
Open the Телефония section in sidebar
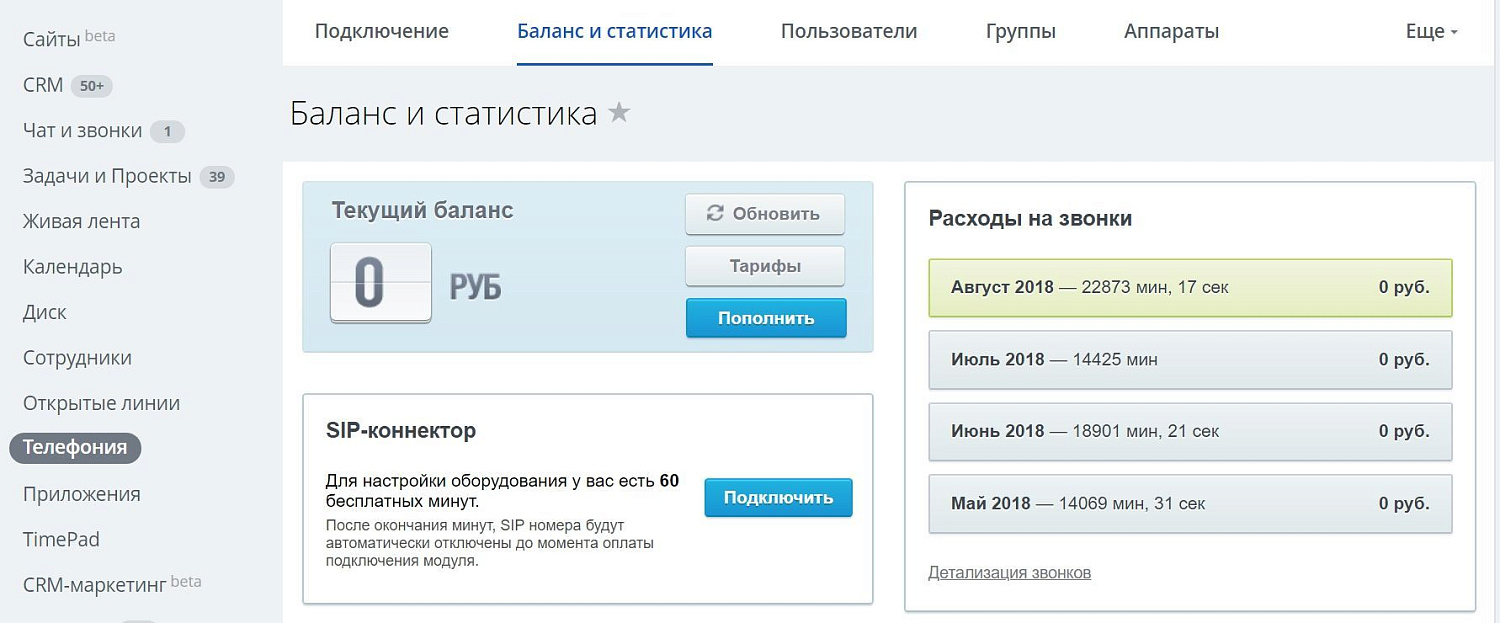click(74, 447)
